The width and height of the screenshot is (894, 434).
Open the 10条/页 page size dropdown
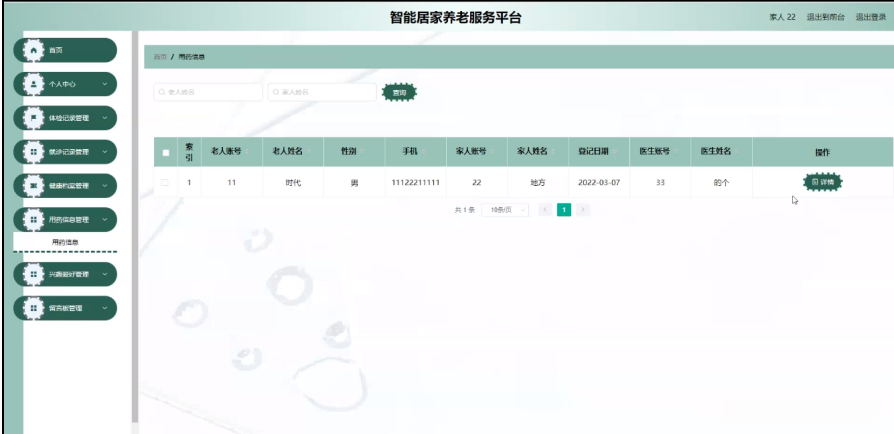coord(505,210)
